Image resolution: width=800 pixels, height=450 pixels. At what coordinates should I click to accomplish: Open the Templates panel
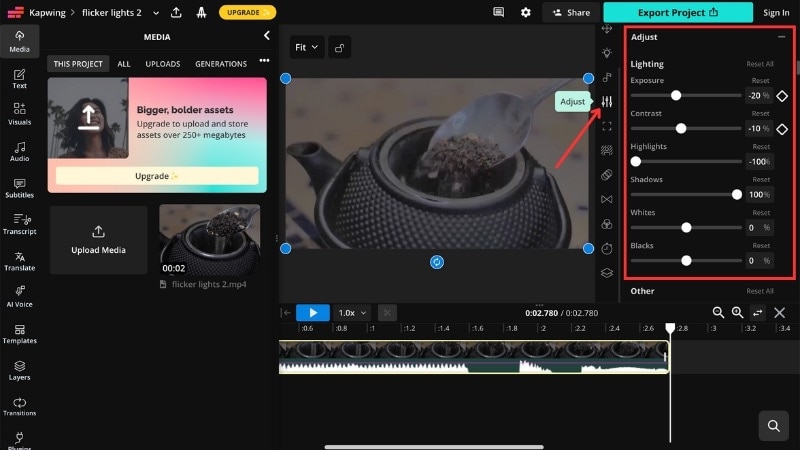(x=19, y=334)
